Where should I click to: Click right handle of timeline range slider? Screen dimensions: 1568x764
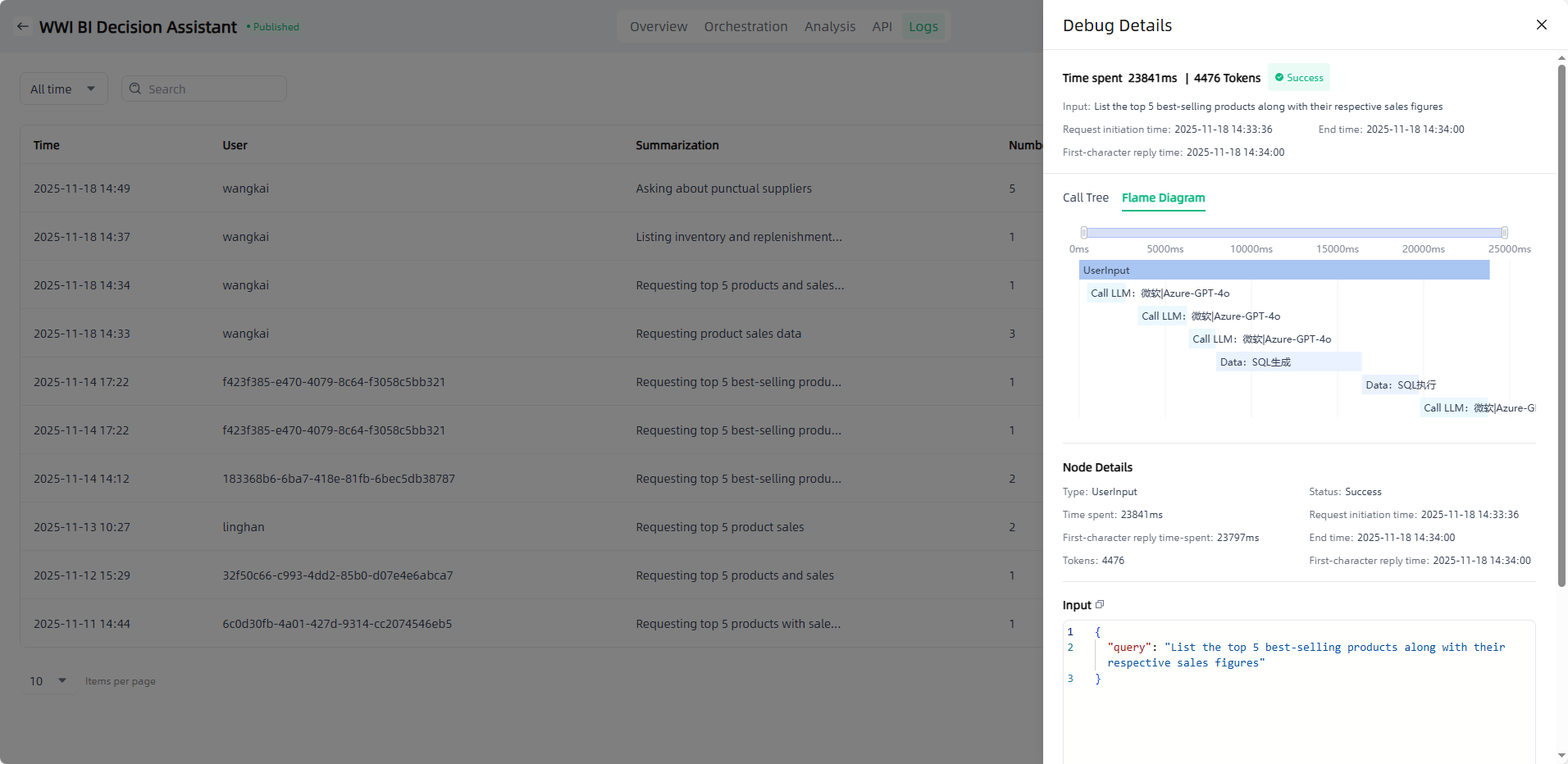pos(1504,233)
